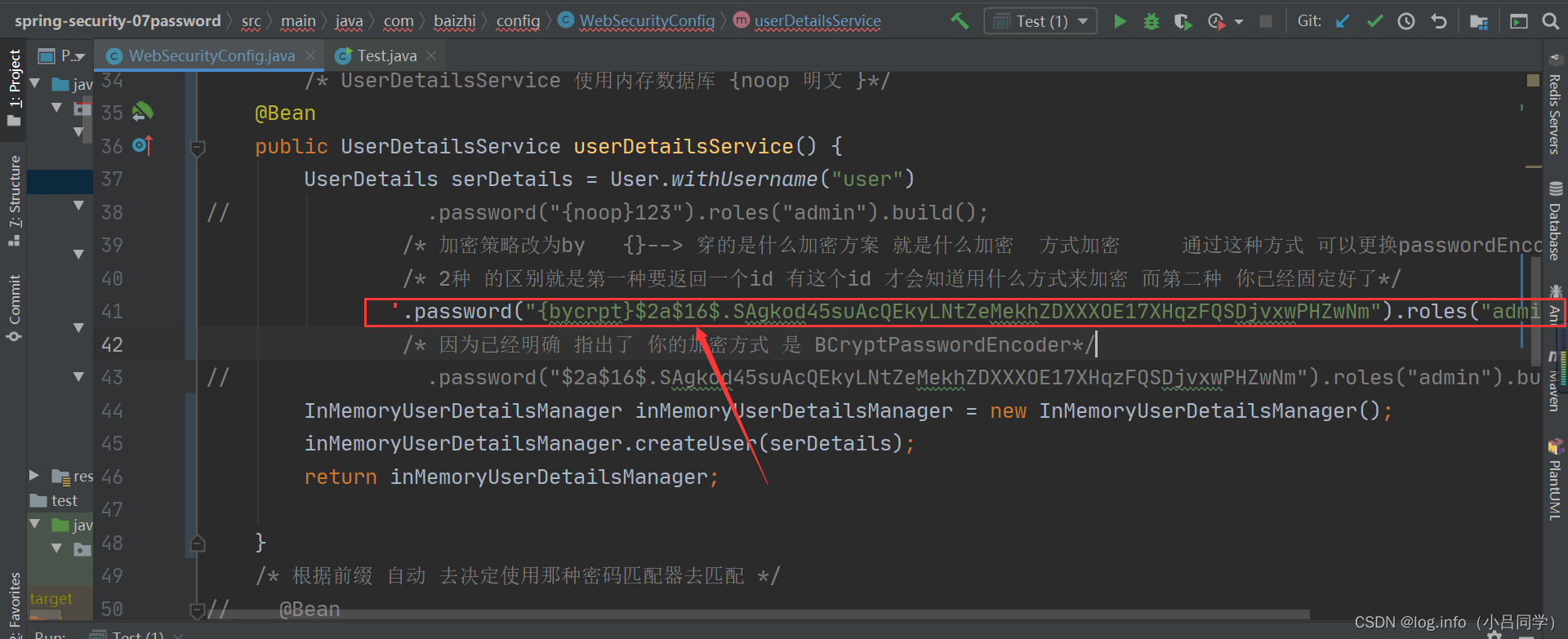Image resolution: width=1568 pixels, height=639 pixels.
Task: Click the userDetailsService breadcrumb
Action: pyautogui.click(x=808, y=21)
